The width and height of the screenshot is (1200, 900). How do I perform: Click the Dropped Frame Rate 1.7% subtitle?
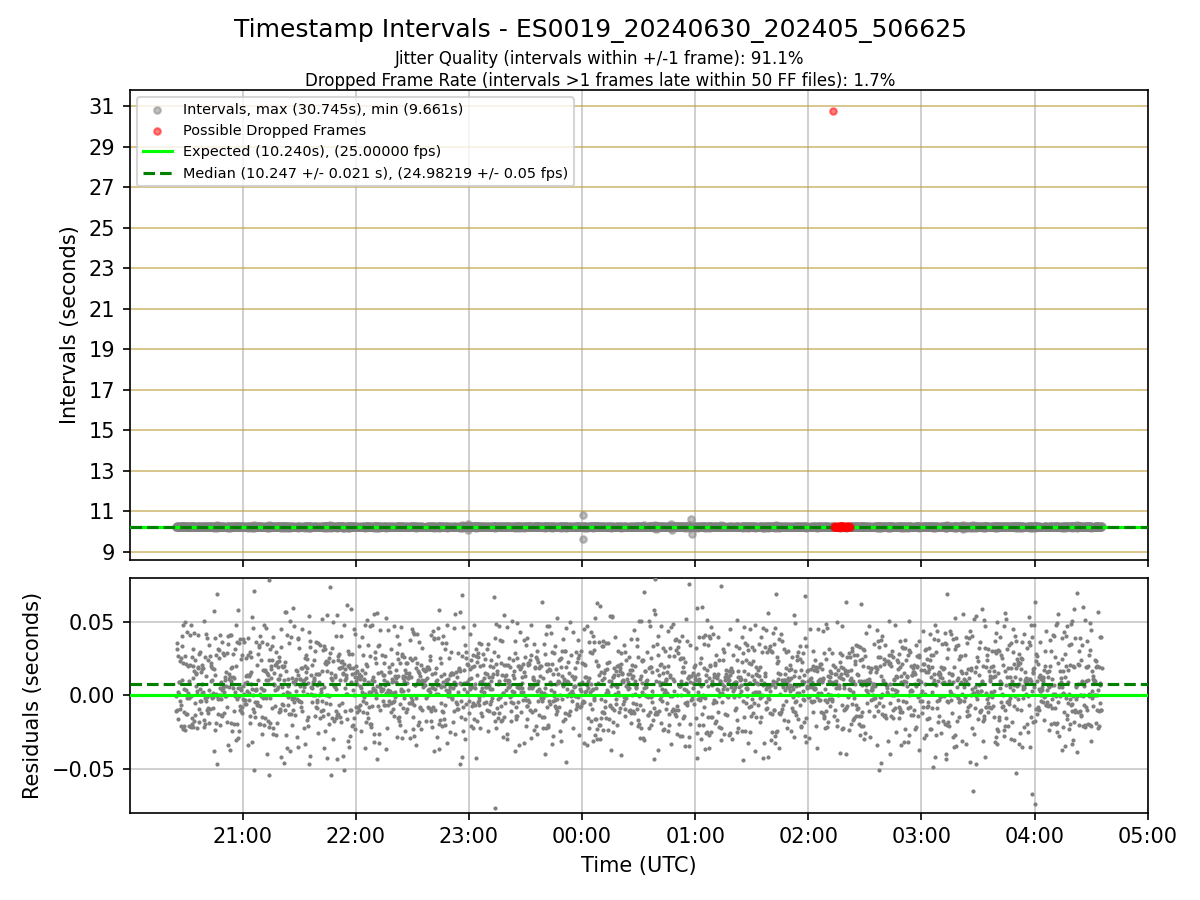point(599,79)
